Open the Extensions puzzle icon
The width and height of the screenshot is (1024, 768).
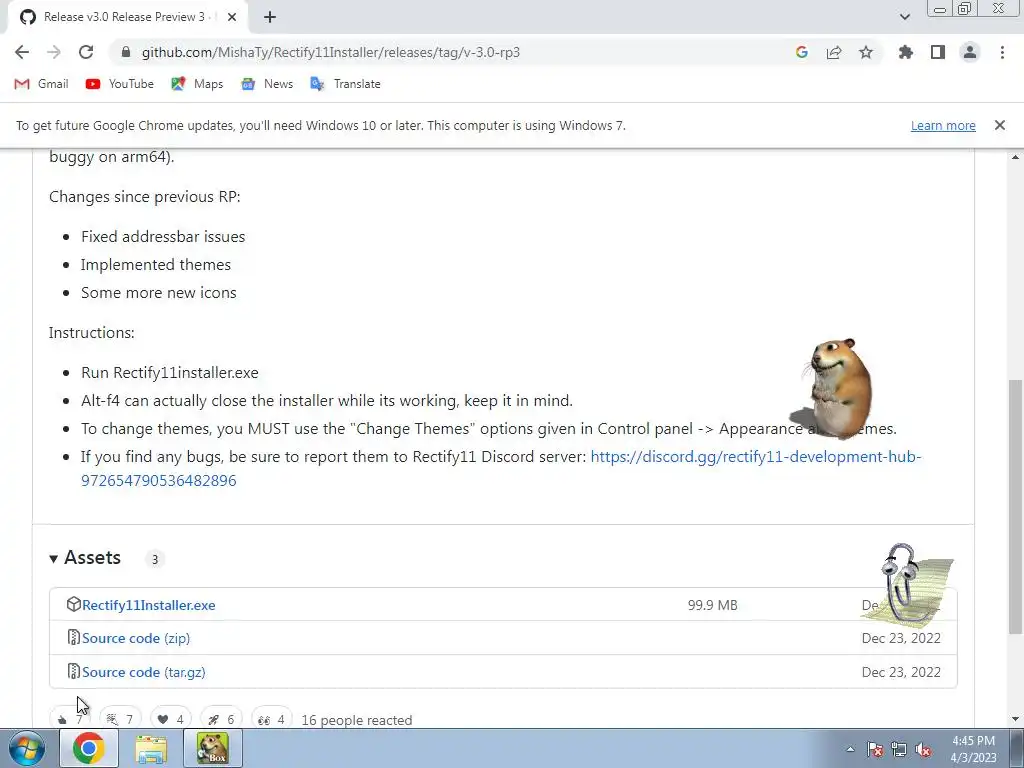(x=906, y=52)
